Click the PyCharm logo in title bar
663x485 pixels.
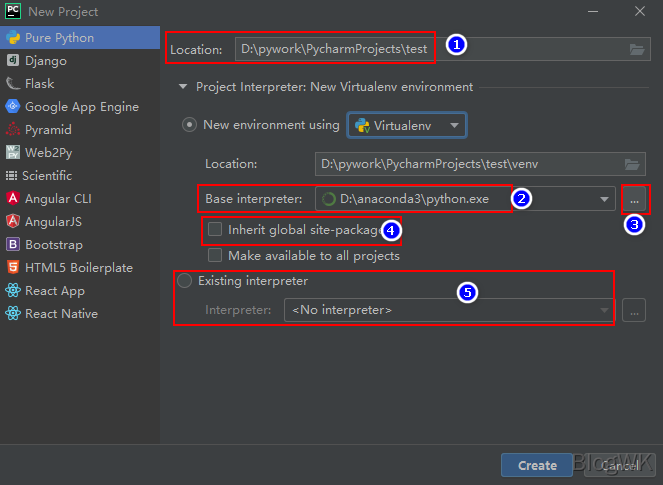click(13, 11)
